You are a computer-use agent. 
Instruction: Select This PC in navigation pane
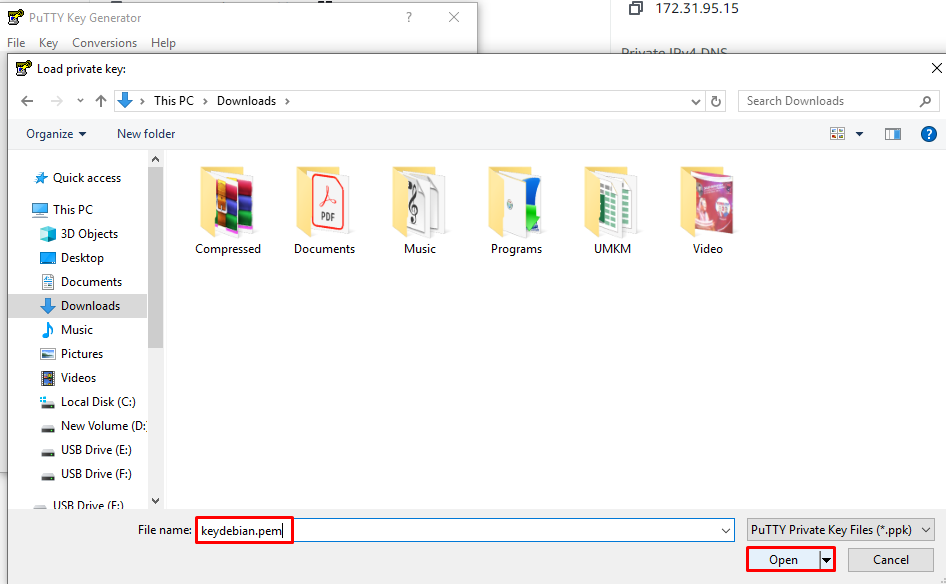(x=62, y=209)
